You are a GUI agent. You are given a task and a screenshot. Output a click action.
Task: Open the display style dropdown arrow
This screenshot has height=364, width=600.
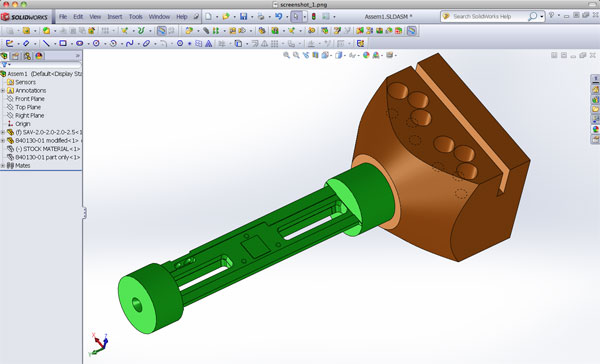click(345, 55)
